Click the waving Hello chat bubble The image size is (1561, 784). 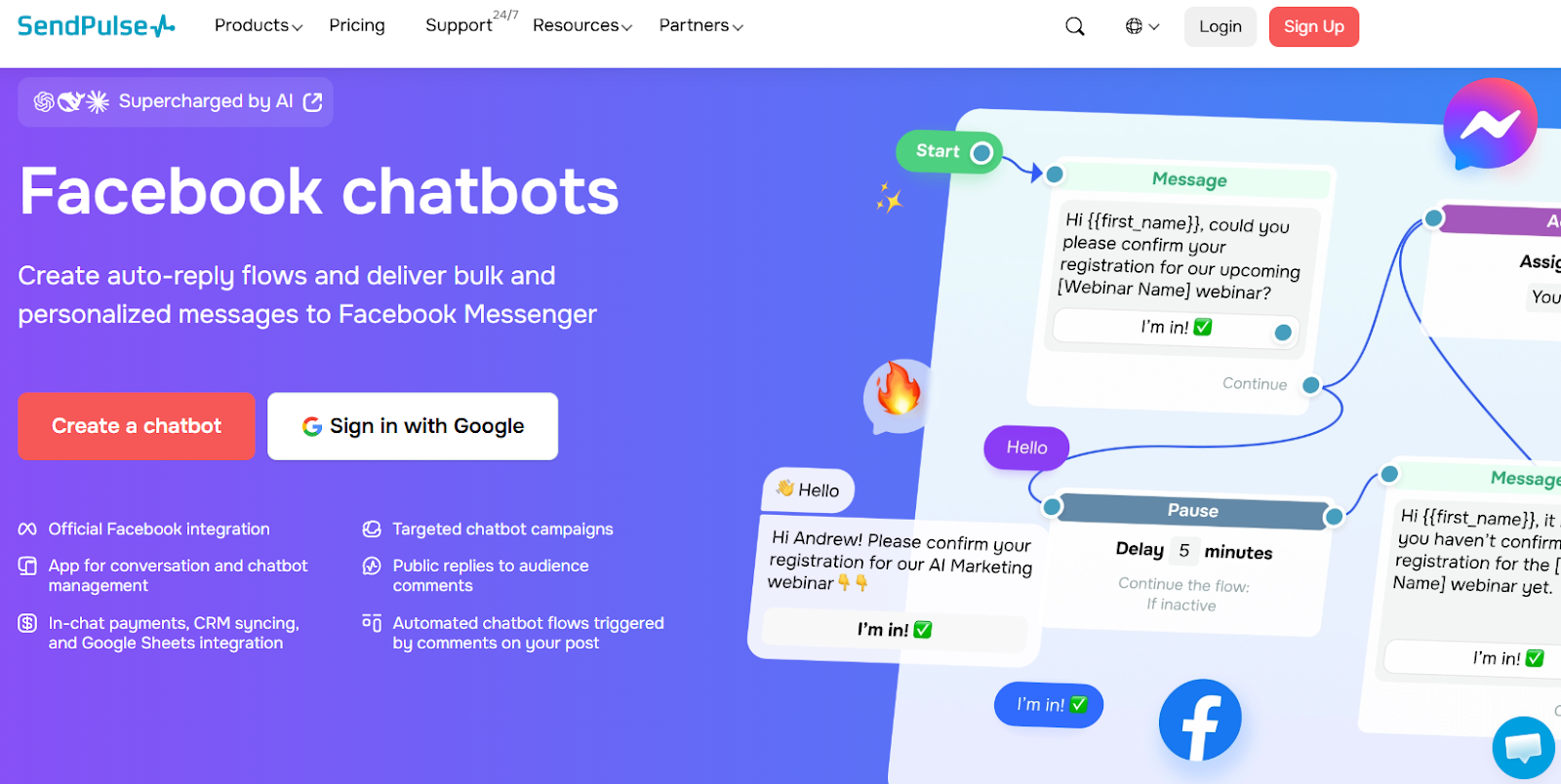click(808, 490)
